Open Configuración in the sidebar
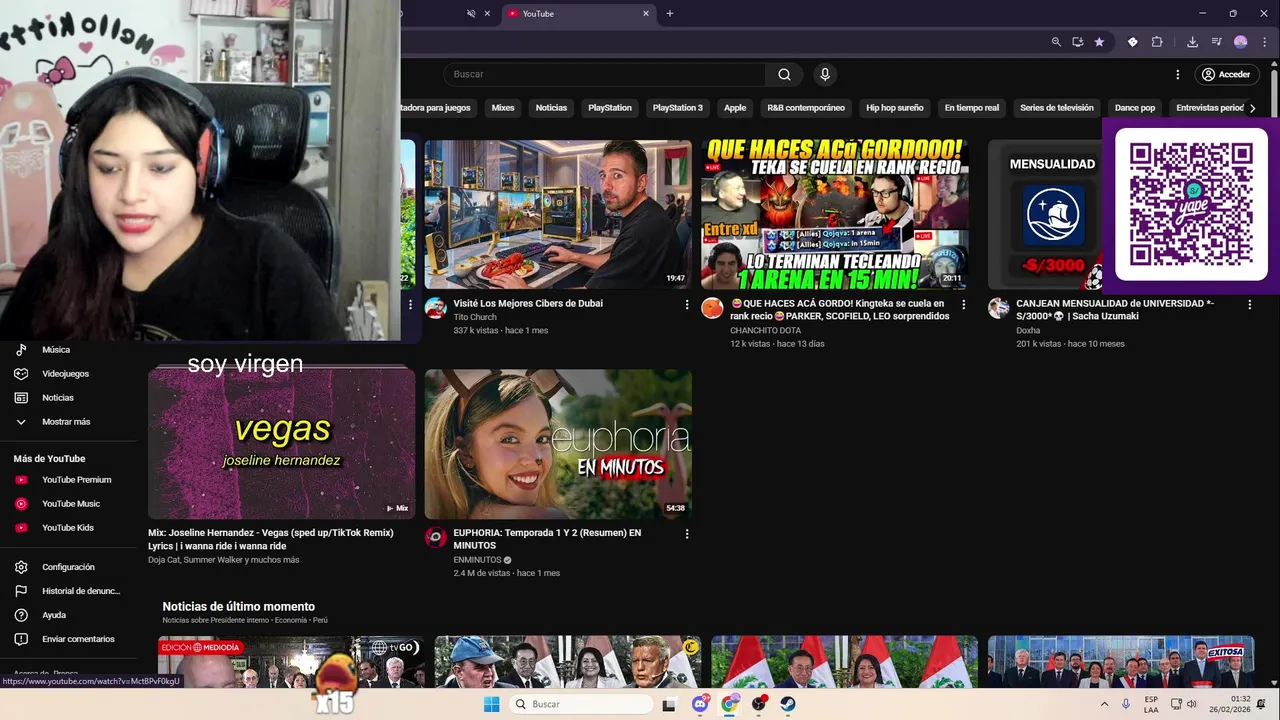1280x720 pixels. (x=68, y=567)
